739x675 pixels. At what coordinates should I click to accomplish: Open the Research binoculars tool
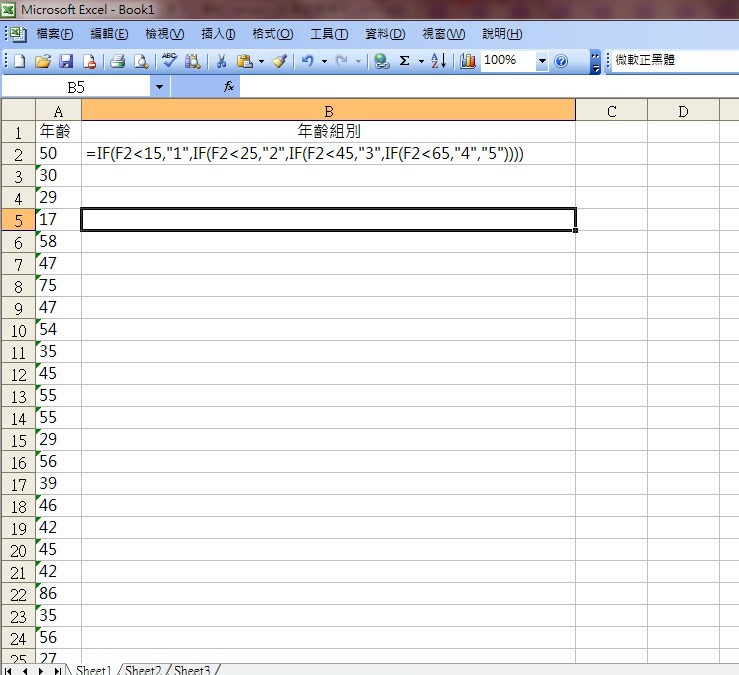point(193,61)
